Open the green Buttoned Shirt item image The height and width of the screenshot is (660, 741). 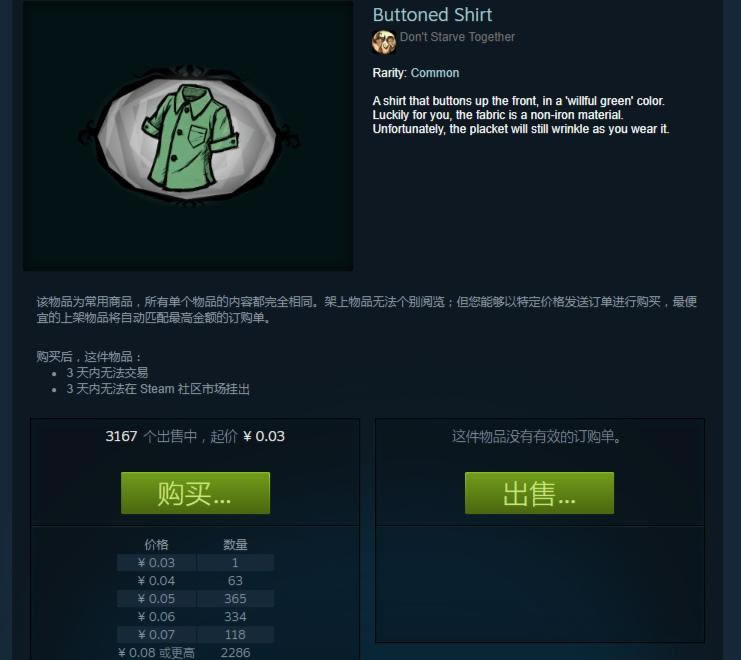point(188,136)
